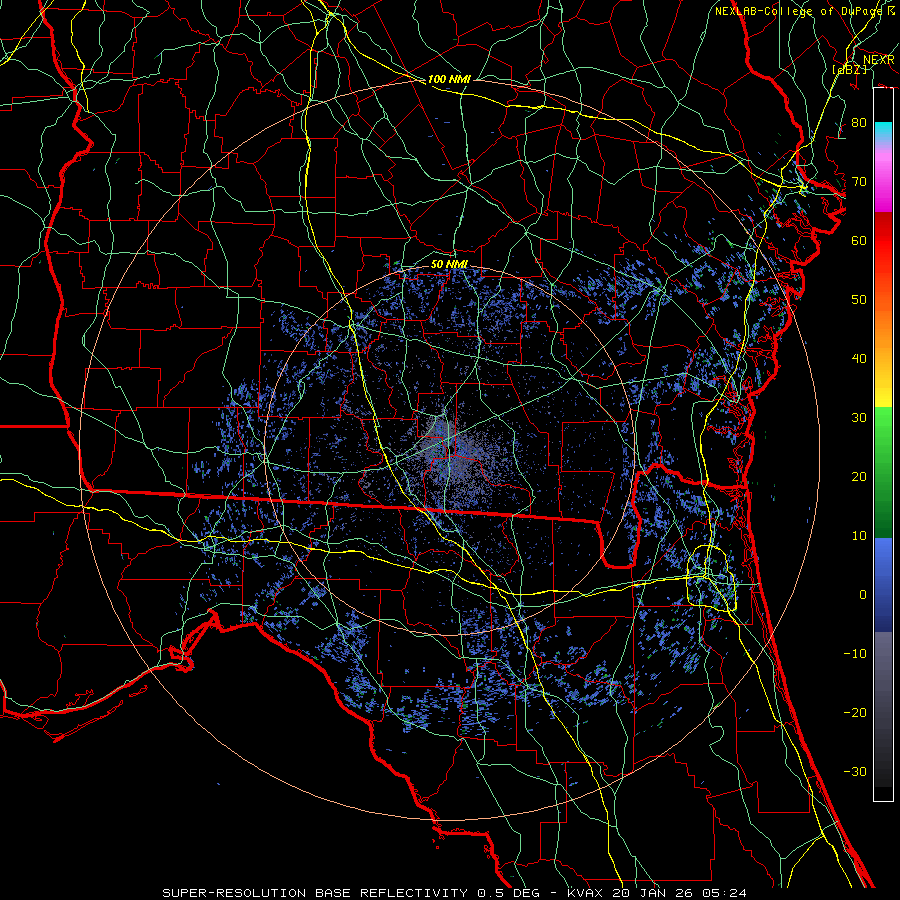This screenshot has height=900, width=900.
Task: Click the dBZ units label above the color bar
Action: [x=849, y=69]
